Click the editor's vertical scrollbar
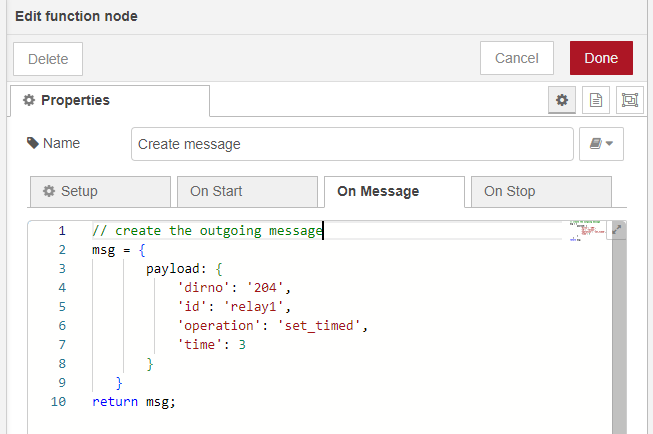This screenshot has height=434, width=653. (621, 330)
